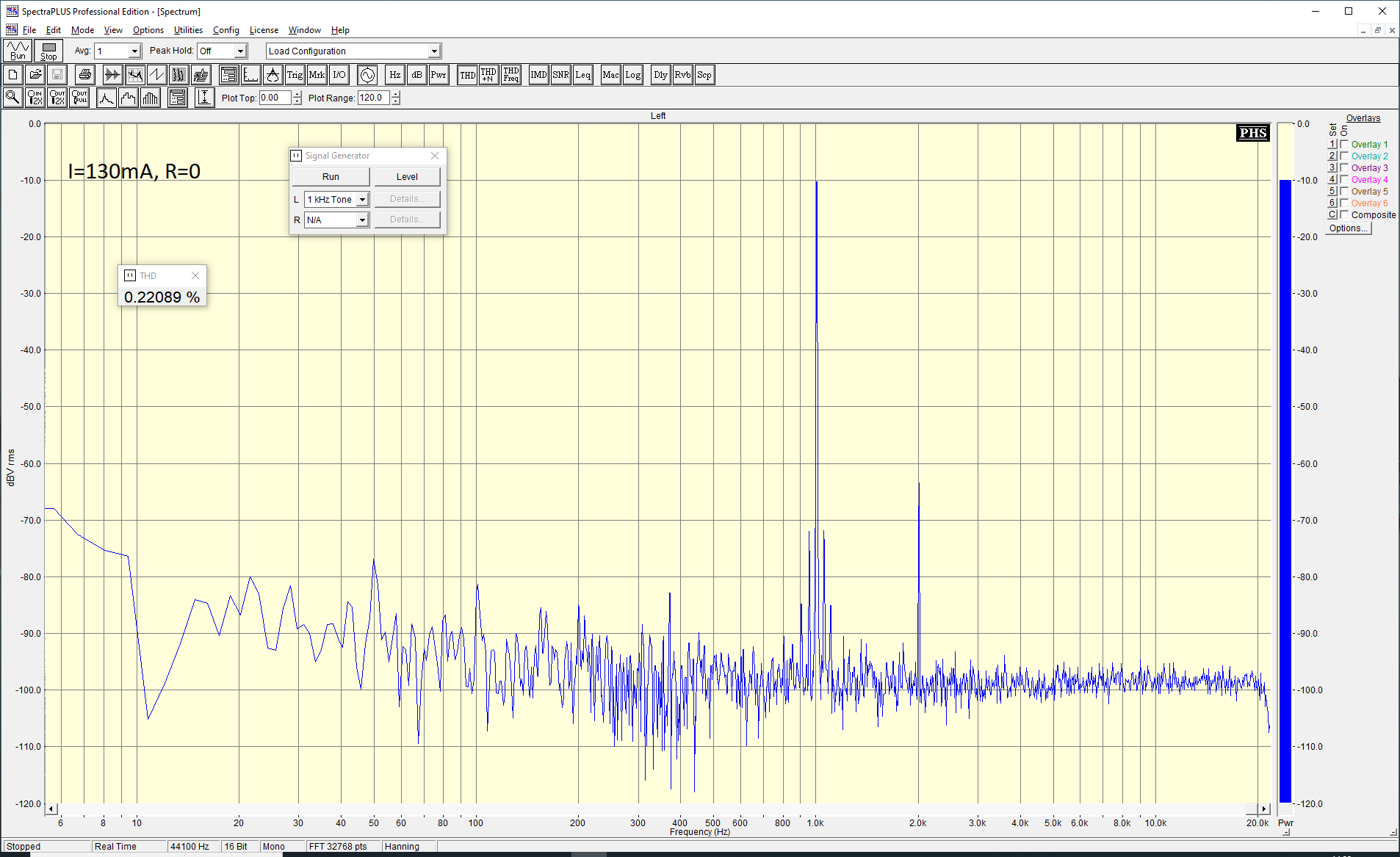The height and width of the screenshot is (857, 1400).
Task: Open signal generator sine wave icon
Action: tap(367, 75)
